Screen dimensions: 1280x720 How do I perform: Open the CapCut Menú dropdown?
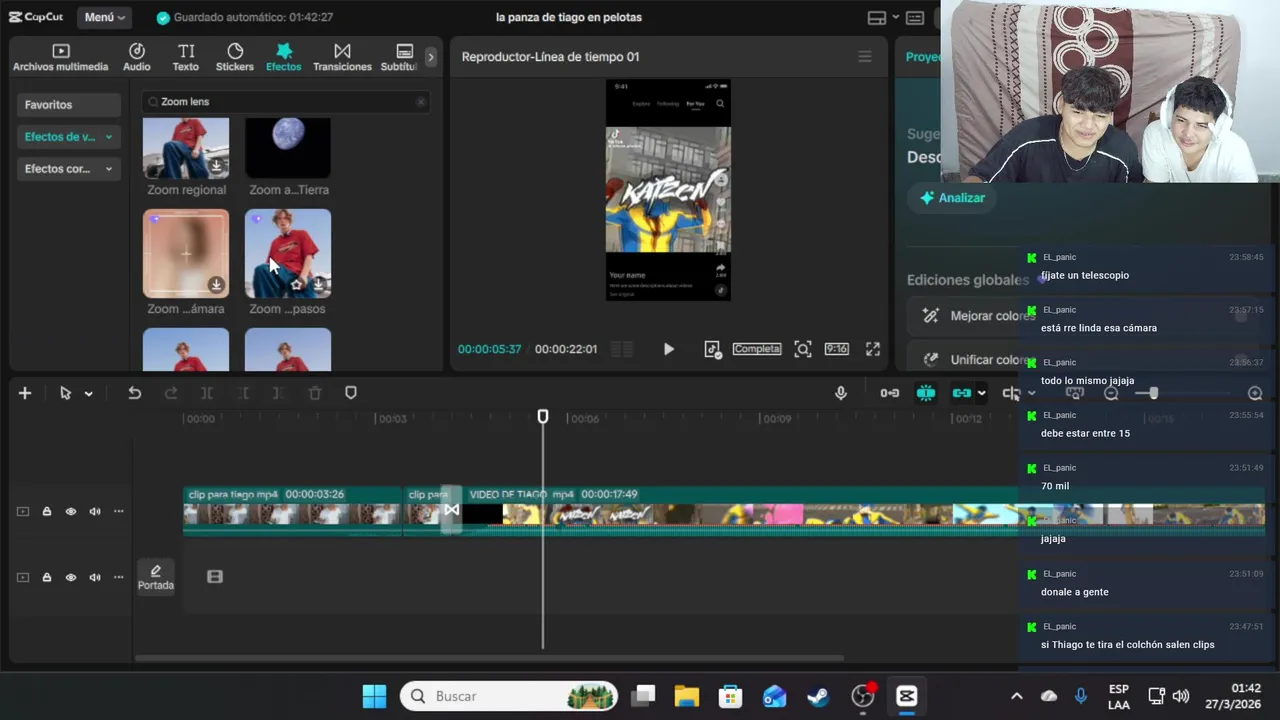click(104, 17)
